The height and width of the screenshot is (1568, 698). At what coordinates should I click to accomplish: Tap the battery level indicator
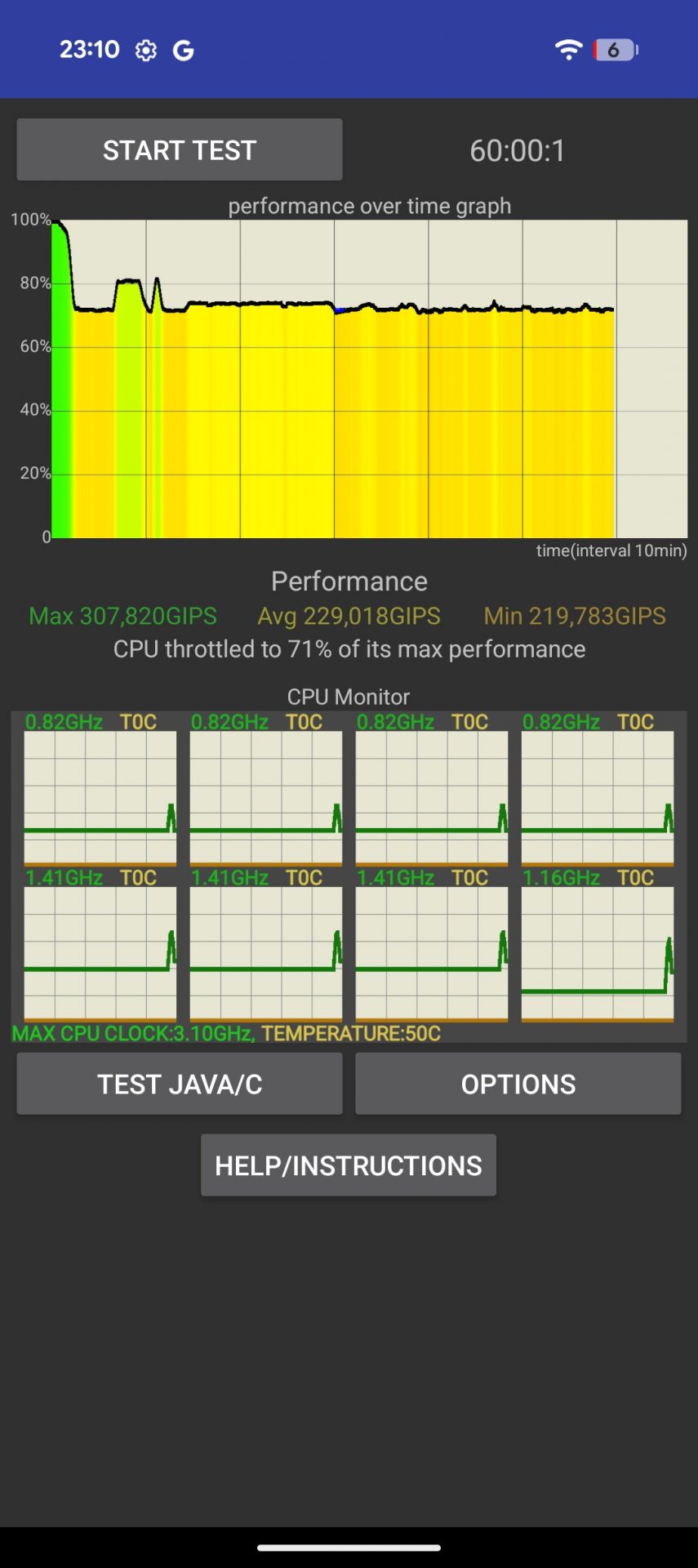[x=616, y=50]
